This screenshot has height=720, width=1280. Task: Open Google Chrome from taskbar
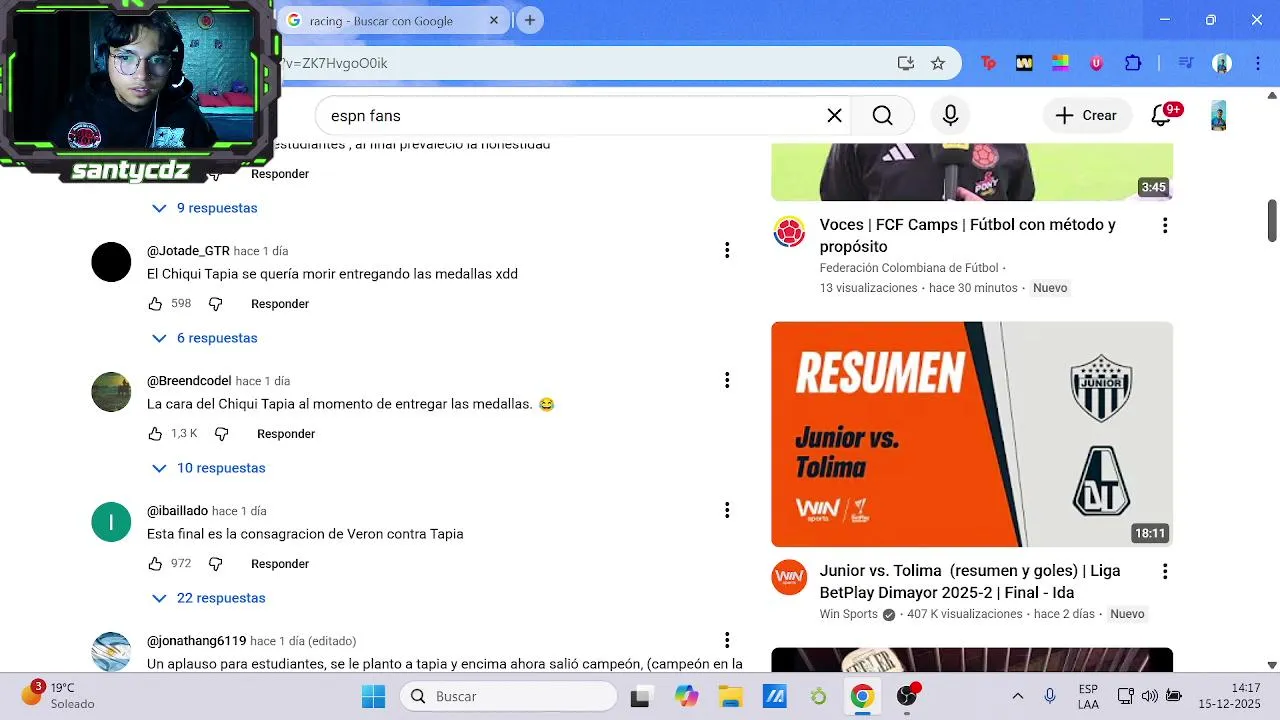click(862, 696)
